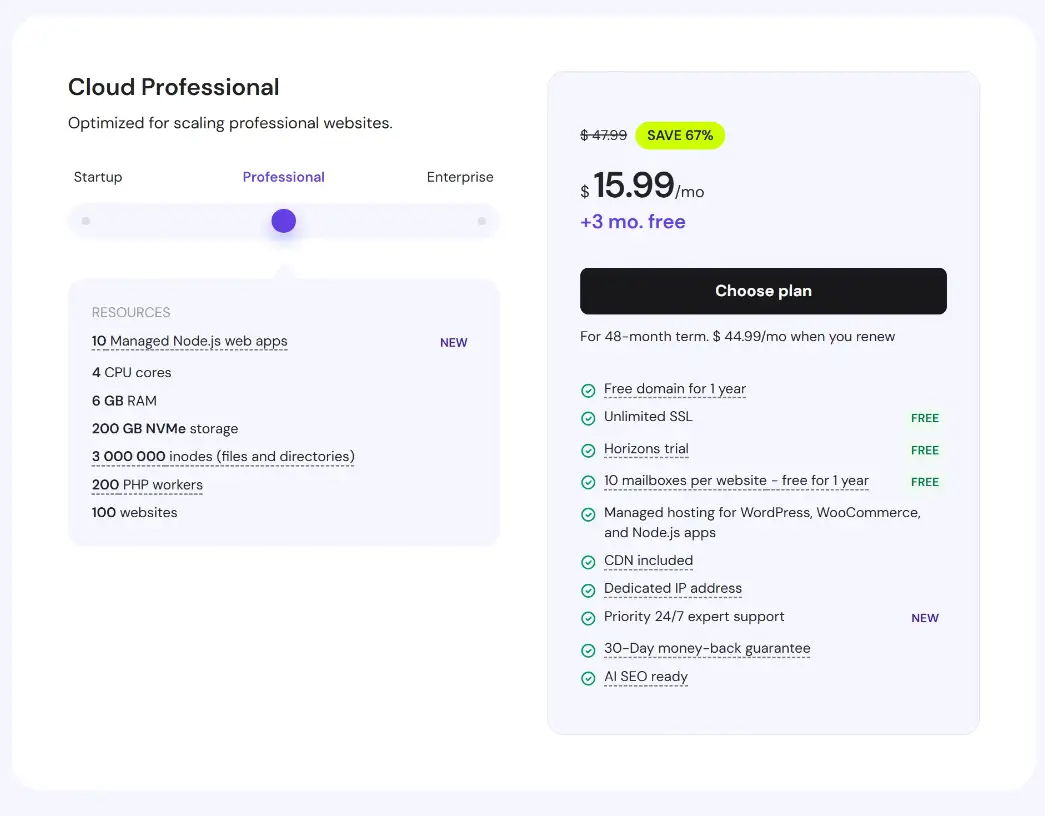Click checkmark icon beside Free domain

(x=588, y=390)
